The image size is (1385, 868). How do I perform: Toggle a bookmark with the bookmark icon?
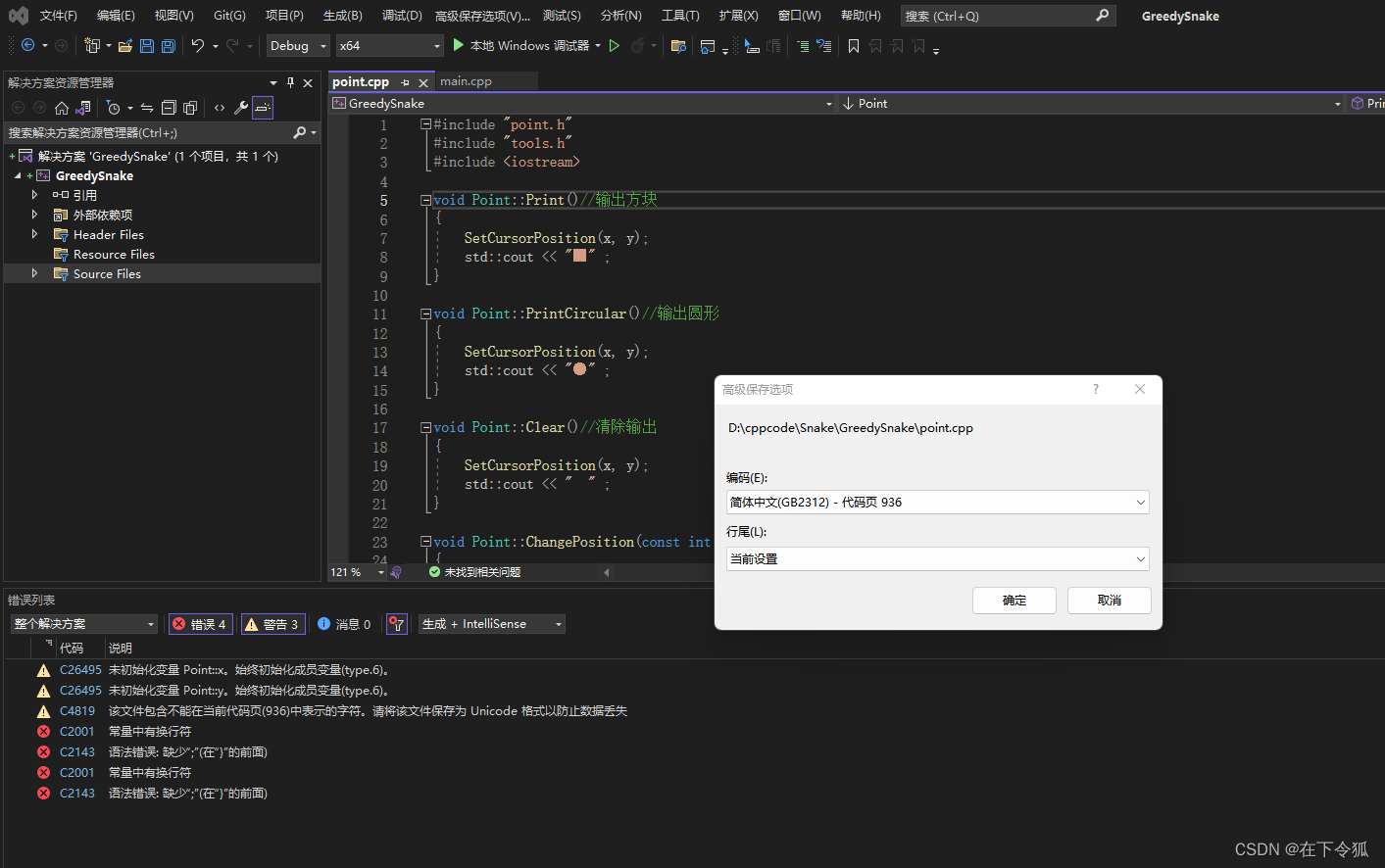tap(854, 46)
